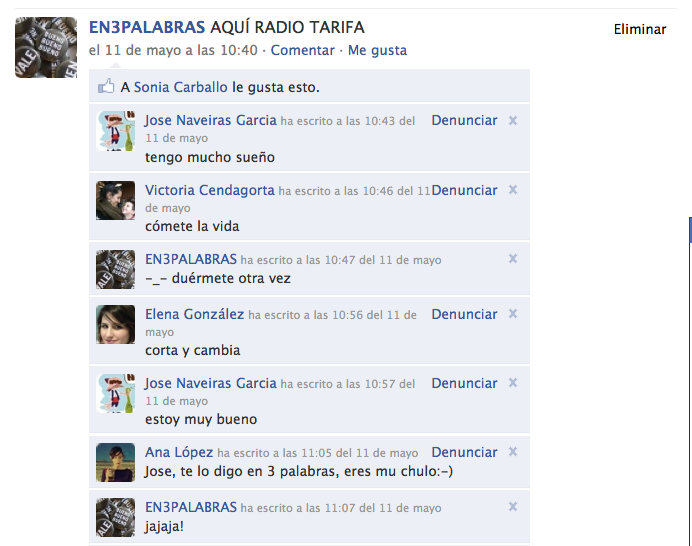Viewport: 692px width, 546px height.
Task: Remove Ana López's comment using X icon
Action: (x=512, y=452)
